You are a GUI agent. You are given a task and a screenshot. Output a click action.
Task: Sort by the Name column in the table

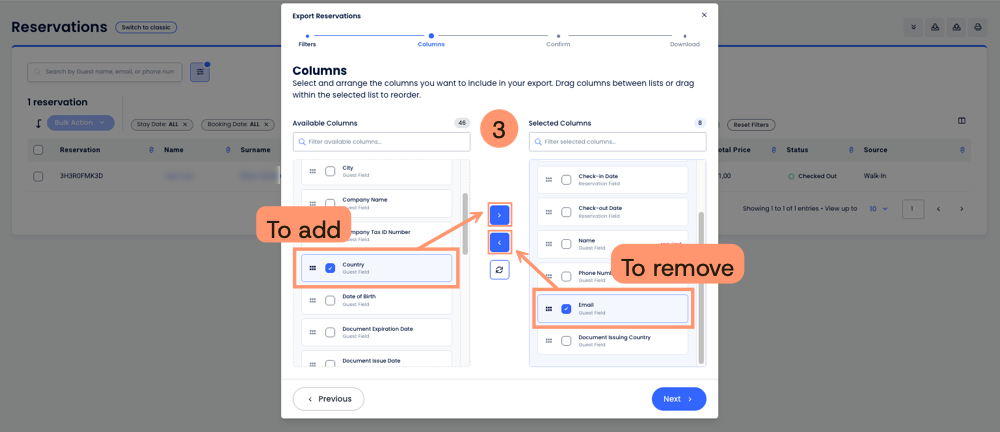pos(228,150)
